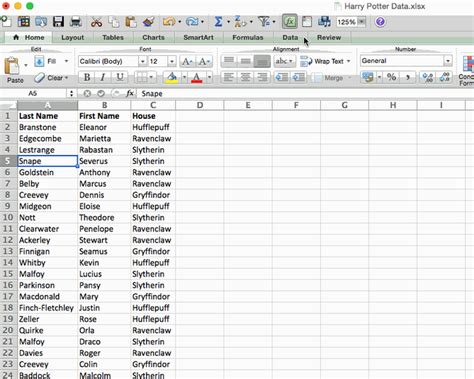This screenshot has height=379, width=474.
Task: Toggle align text left button
Action: click(229, 77)
